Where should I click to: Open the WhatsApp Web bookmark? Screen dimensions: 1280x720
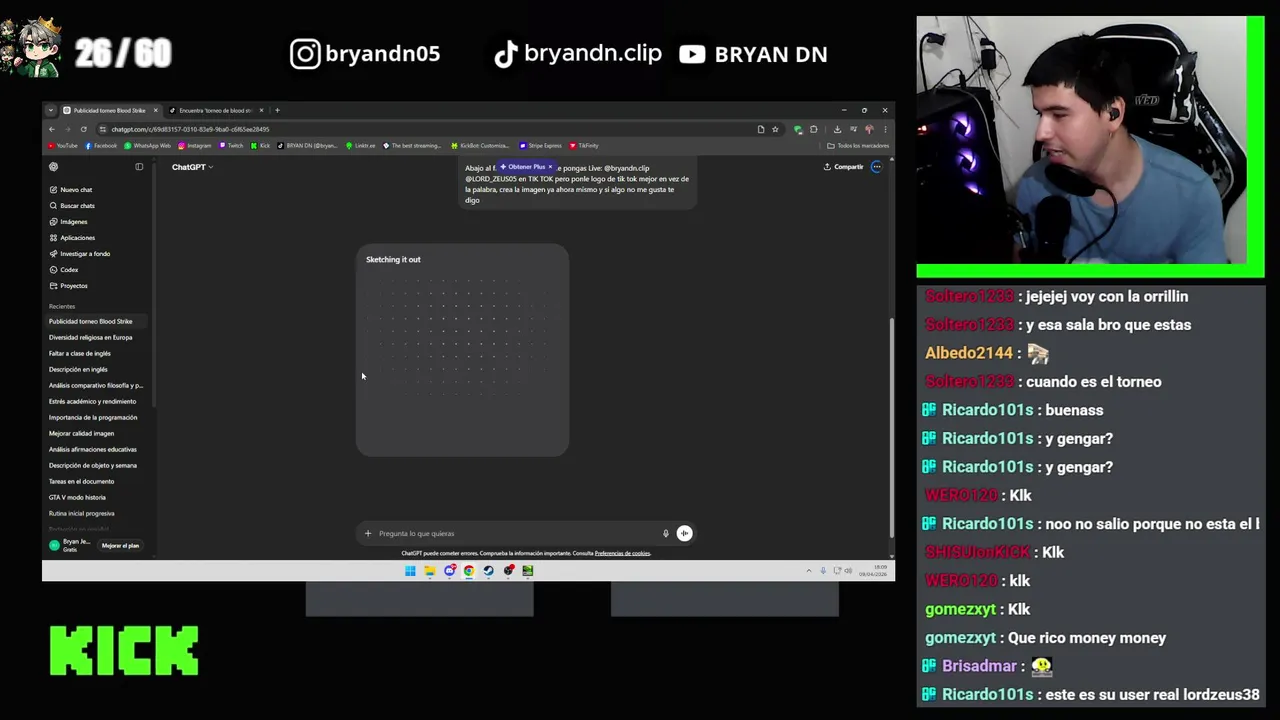(148, 146)
